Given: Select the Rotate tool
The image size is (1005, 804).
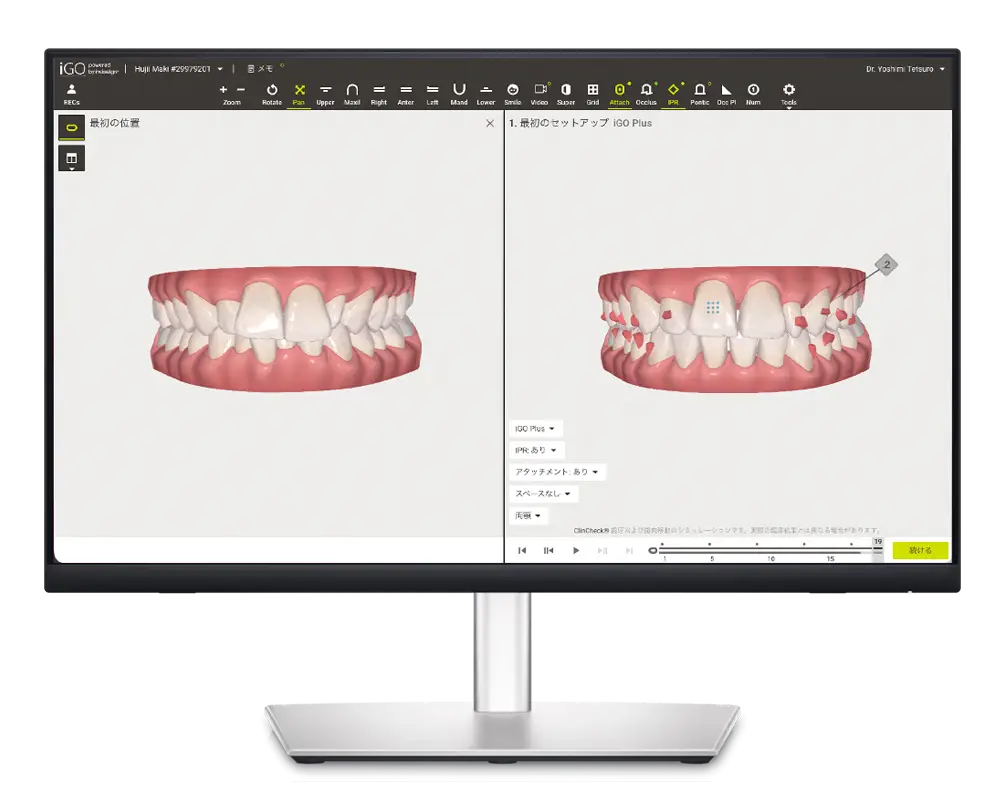Looking at the screenshot, I should (x=272, y=94).
